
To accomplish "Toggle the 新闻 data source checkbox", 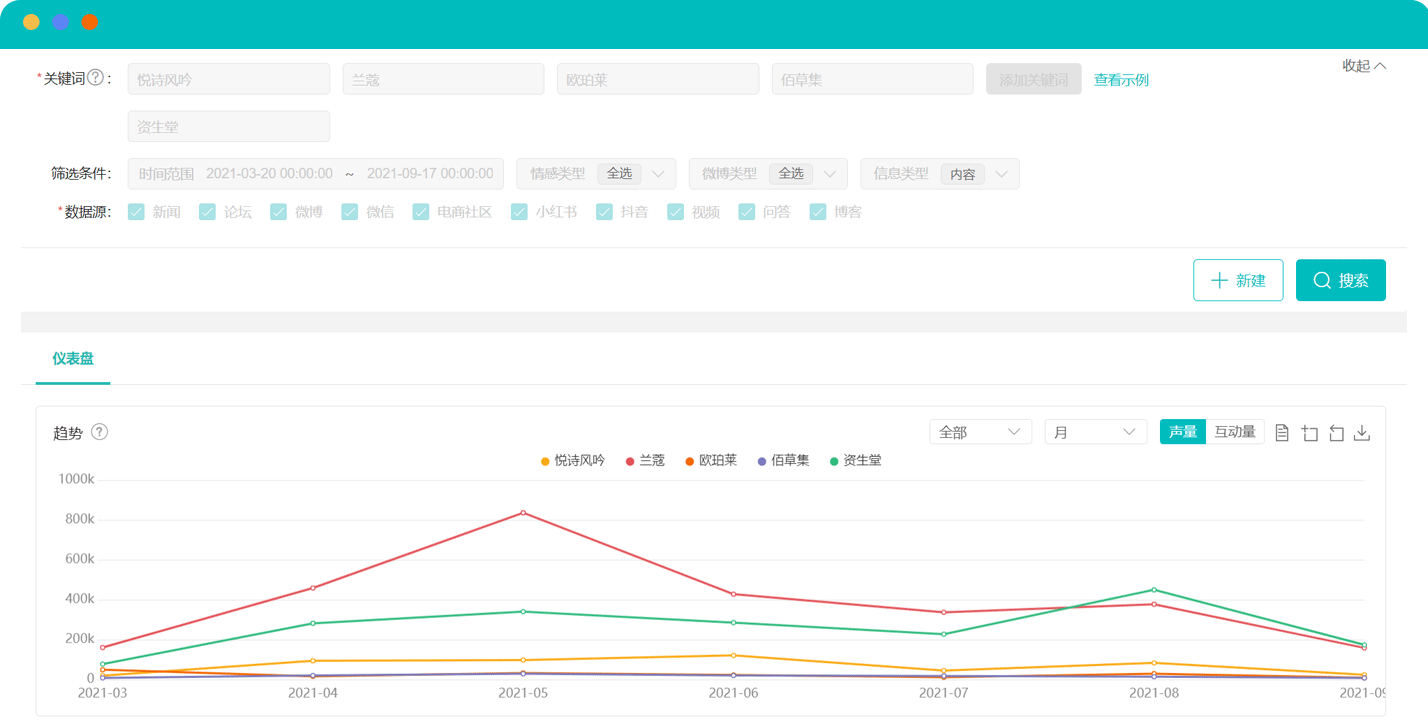I will [136, 212].
